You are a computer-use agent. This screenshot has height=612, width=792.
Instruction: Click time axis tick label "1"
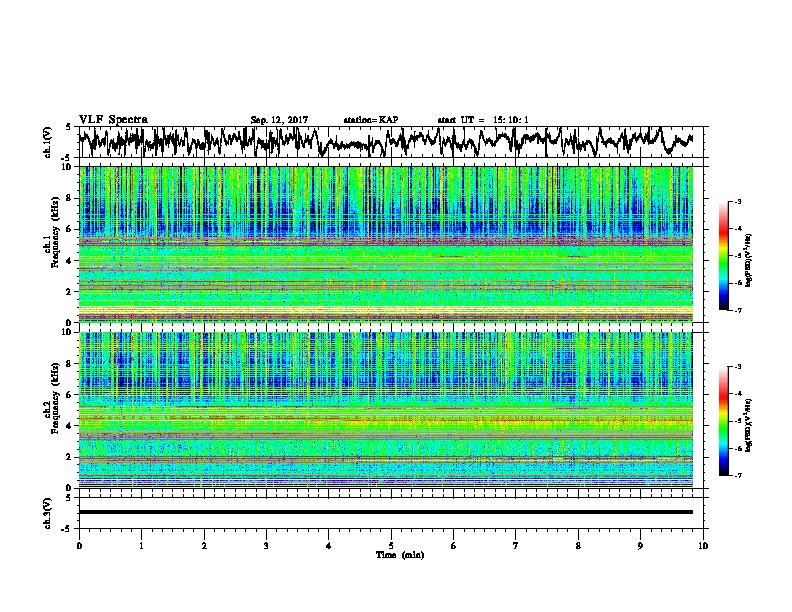coord(141,546)
